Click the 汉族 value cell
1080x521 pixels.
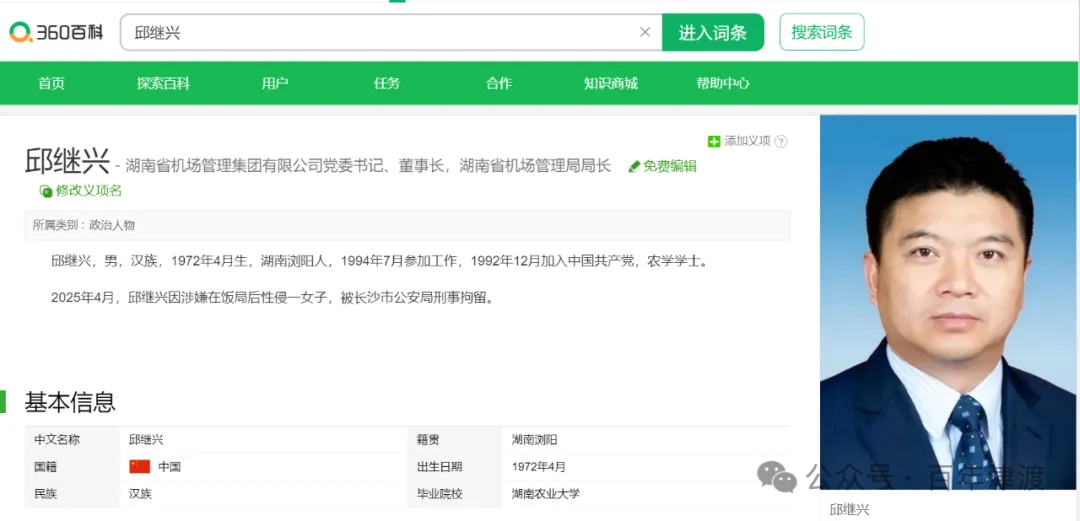(141, 493)
